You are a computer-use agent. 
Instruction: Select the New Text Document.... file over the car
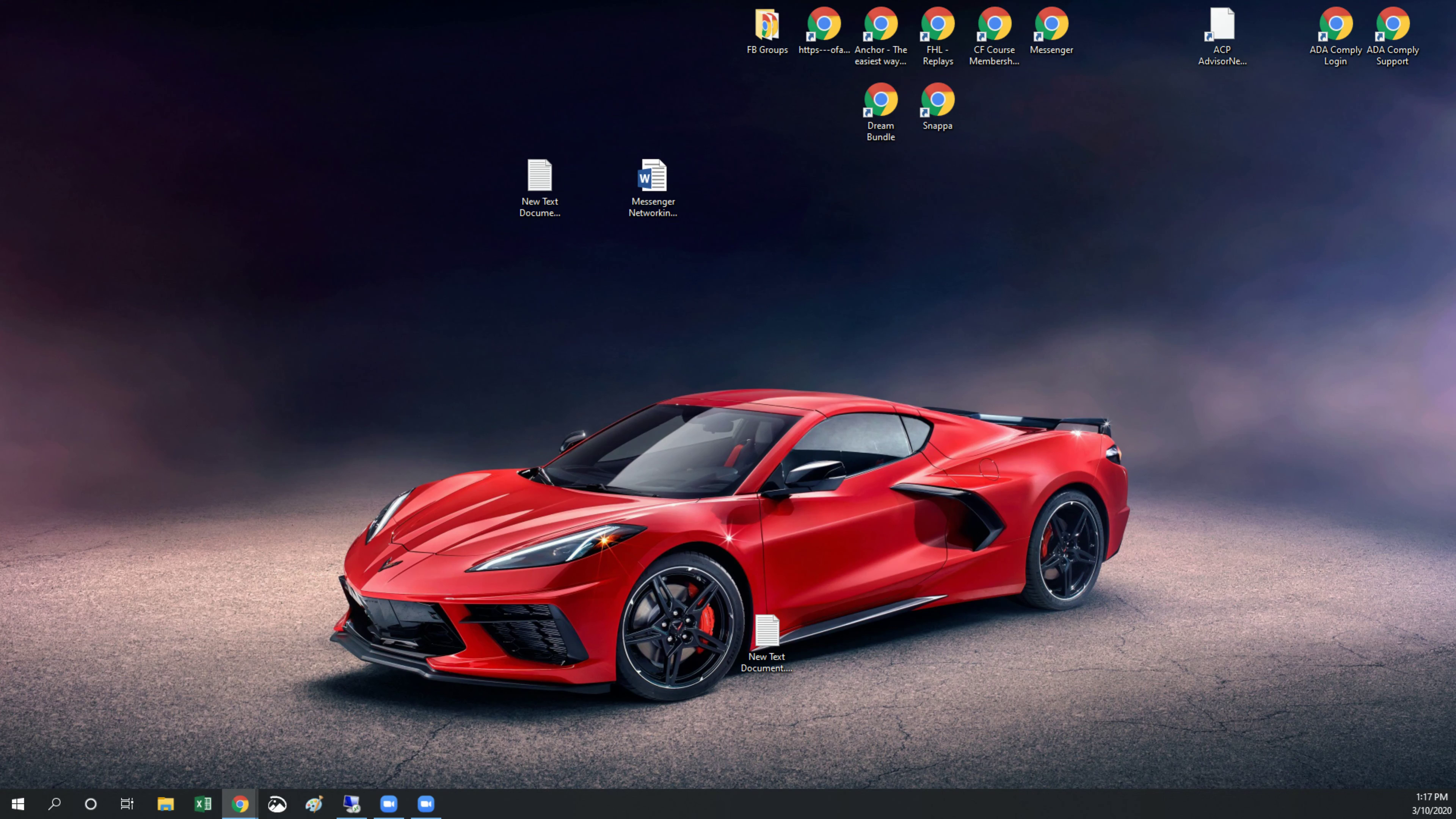tap(767, 644)
